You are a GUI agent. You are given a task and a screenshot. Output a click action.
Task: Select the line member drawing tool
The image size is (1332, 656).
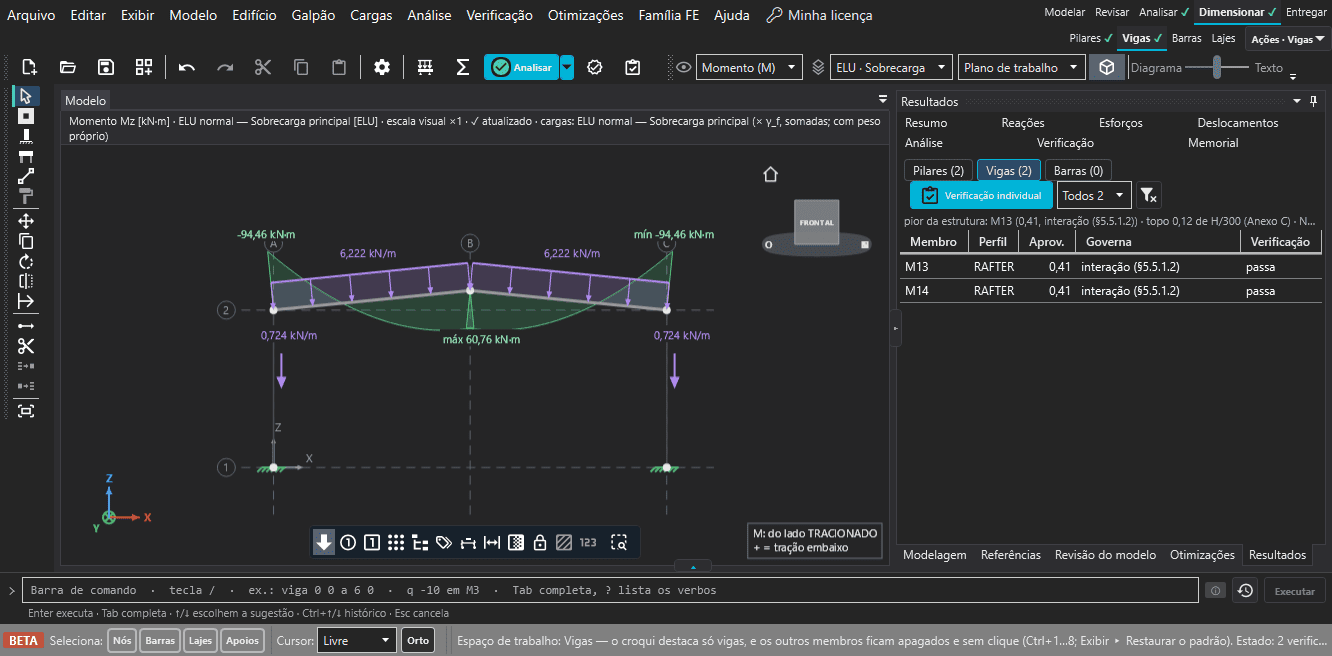pyautogui.click(x=26, y=176)
